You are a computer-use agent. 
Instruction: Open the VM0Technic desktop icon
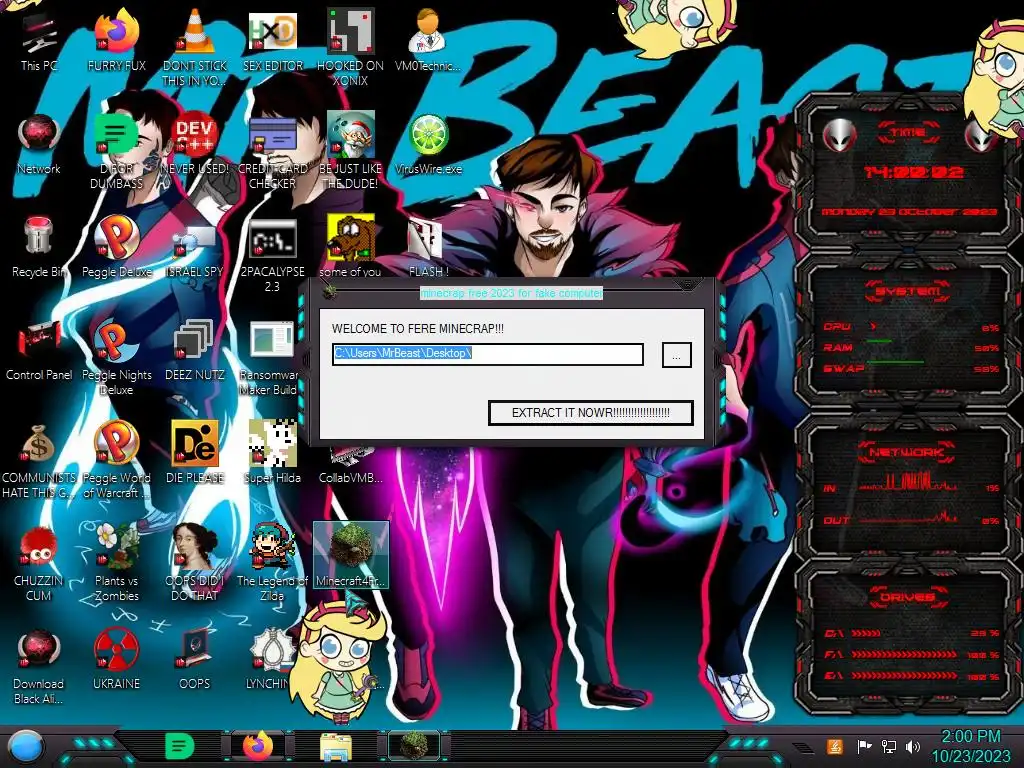[428, 40]
